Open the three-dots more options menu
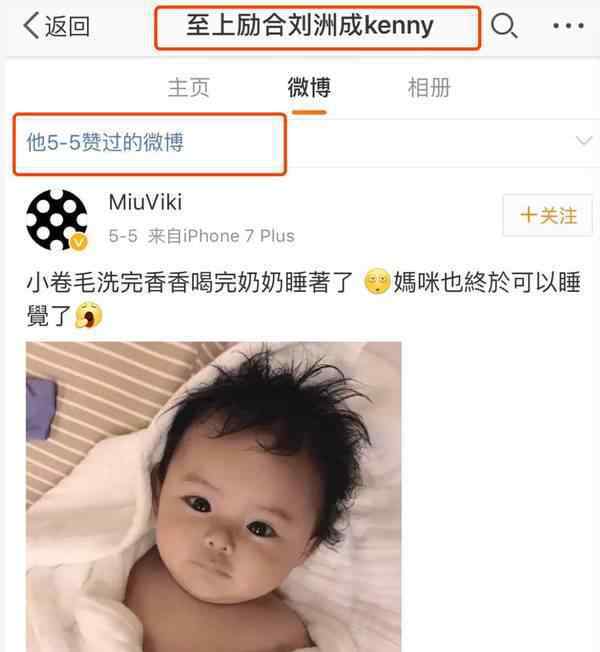 [x=568, y=26]
